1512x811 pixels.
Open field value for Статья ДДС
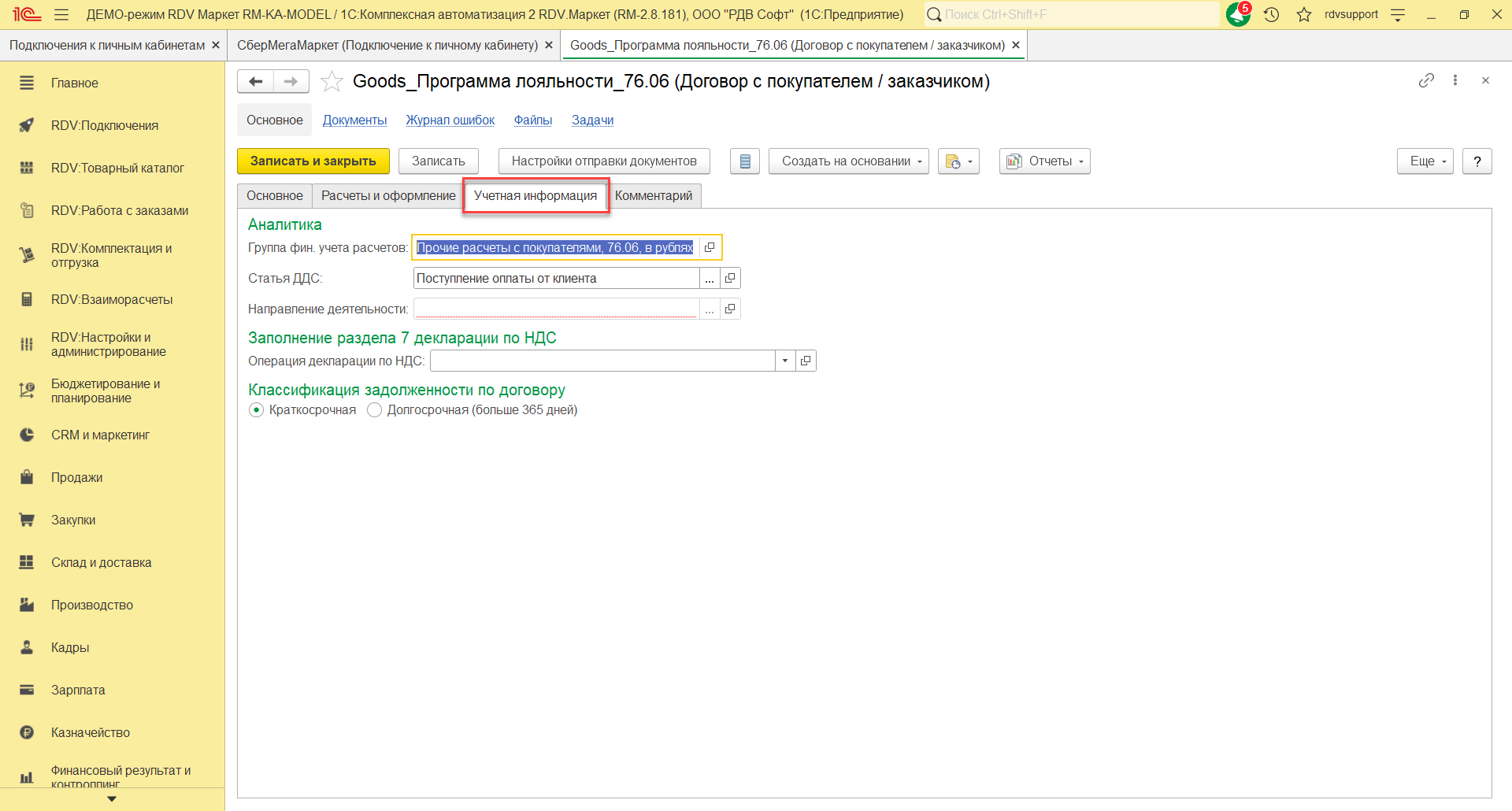730,279
